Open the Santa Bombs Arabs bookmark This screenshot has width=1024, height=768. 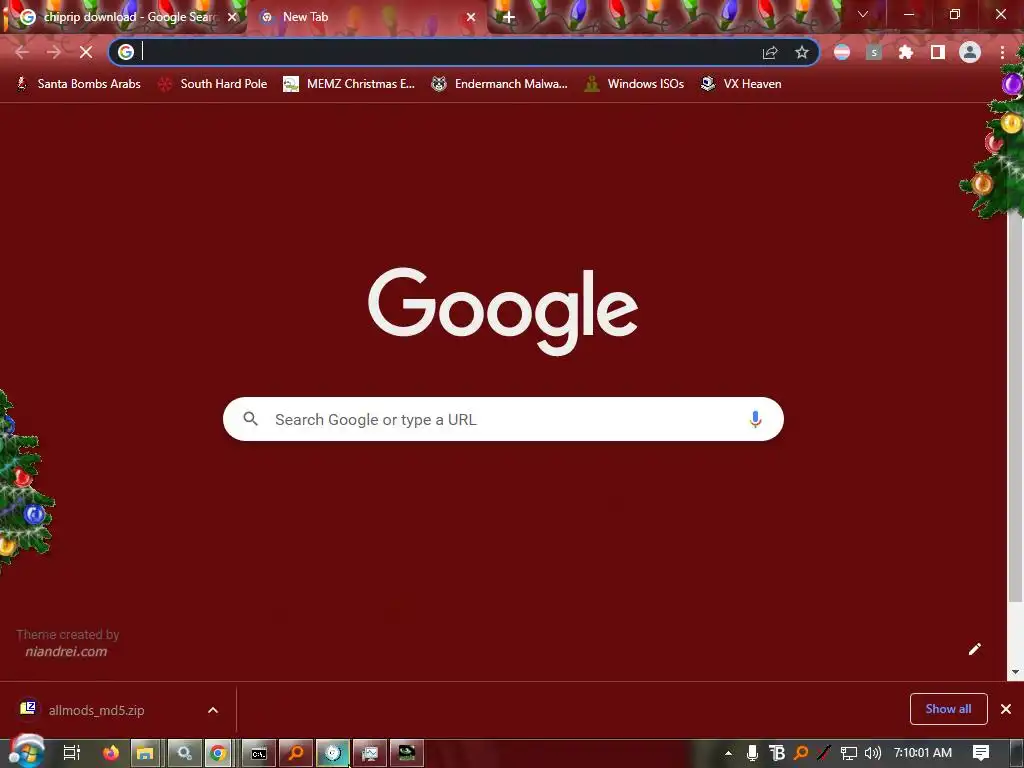click(78, 84)
